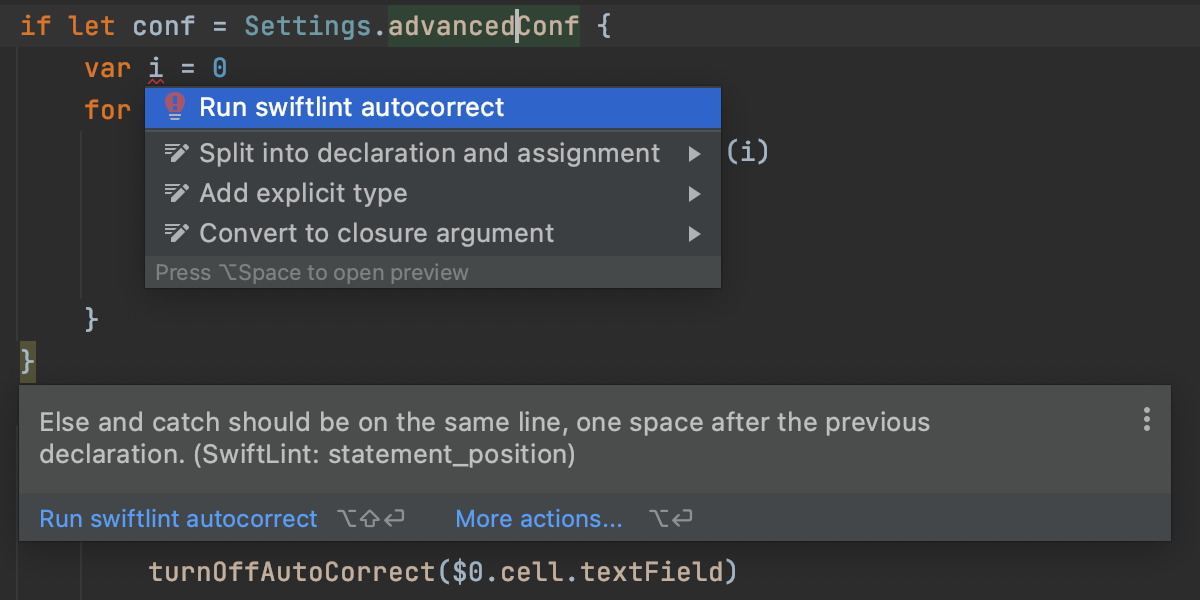Screen dimensions: 1200x600
Task: Open the tooltip's three-dot options menu
Action: coord(1146,419)
